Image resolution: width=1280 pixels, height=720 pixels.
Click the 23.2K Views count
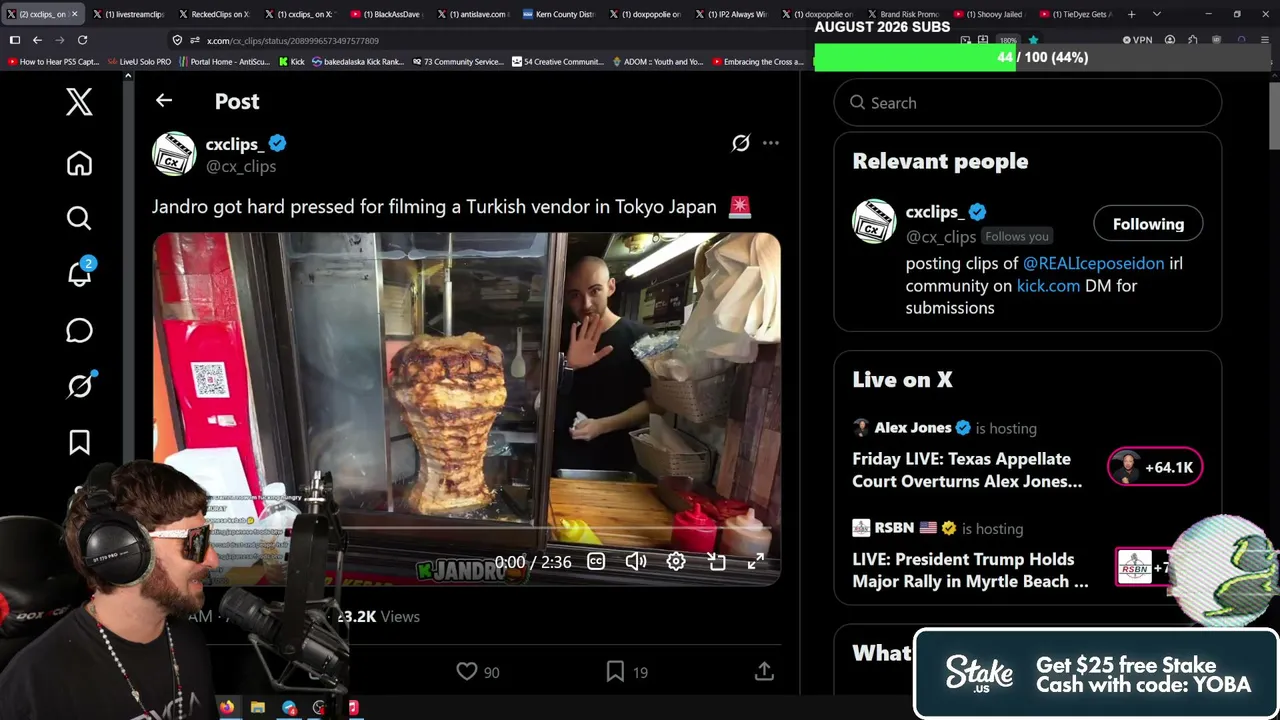click(x=378, y=616)
